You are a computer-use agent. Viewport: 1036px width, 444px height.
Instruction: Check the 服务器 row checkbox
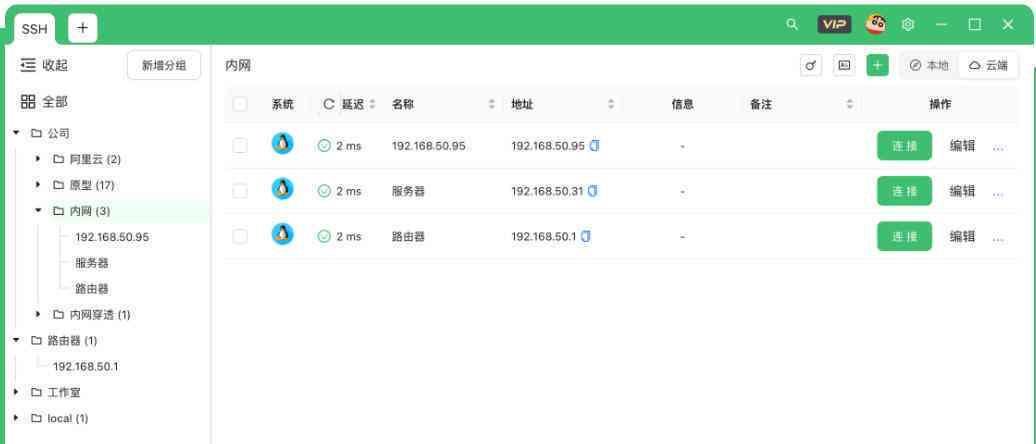(x=240, y=191)
